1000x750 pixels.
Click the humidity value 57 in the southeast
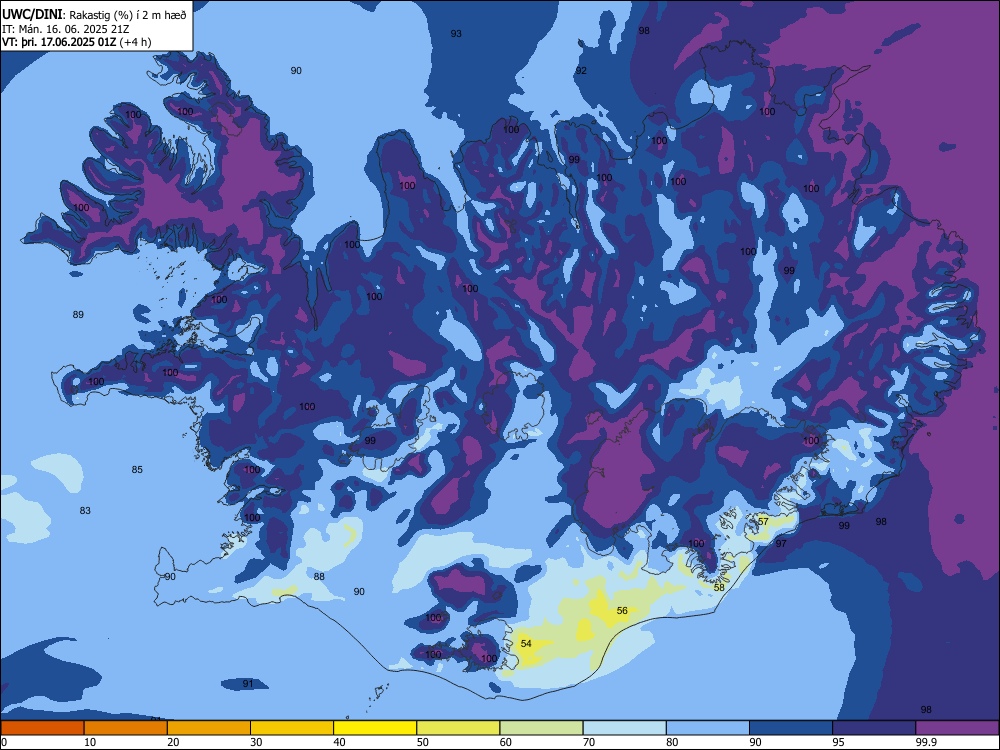pos(763,521)
